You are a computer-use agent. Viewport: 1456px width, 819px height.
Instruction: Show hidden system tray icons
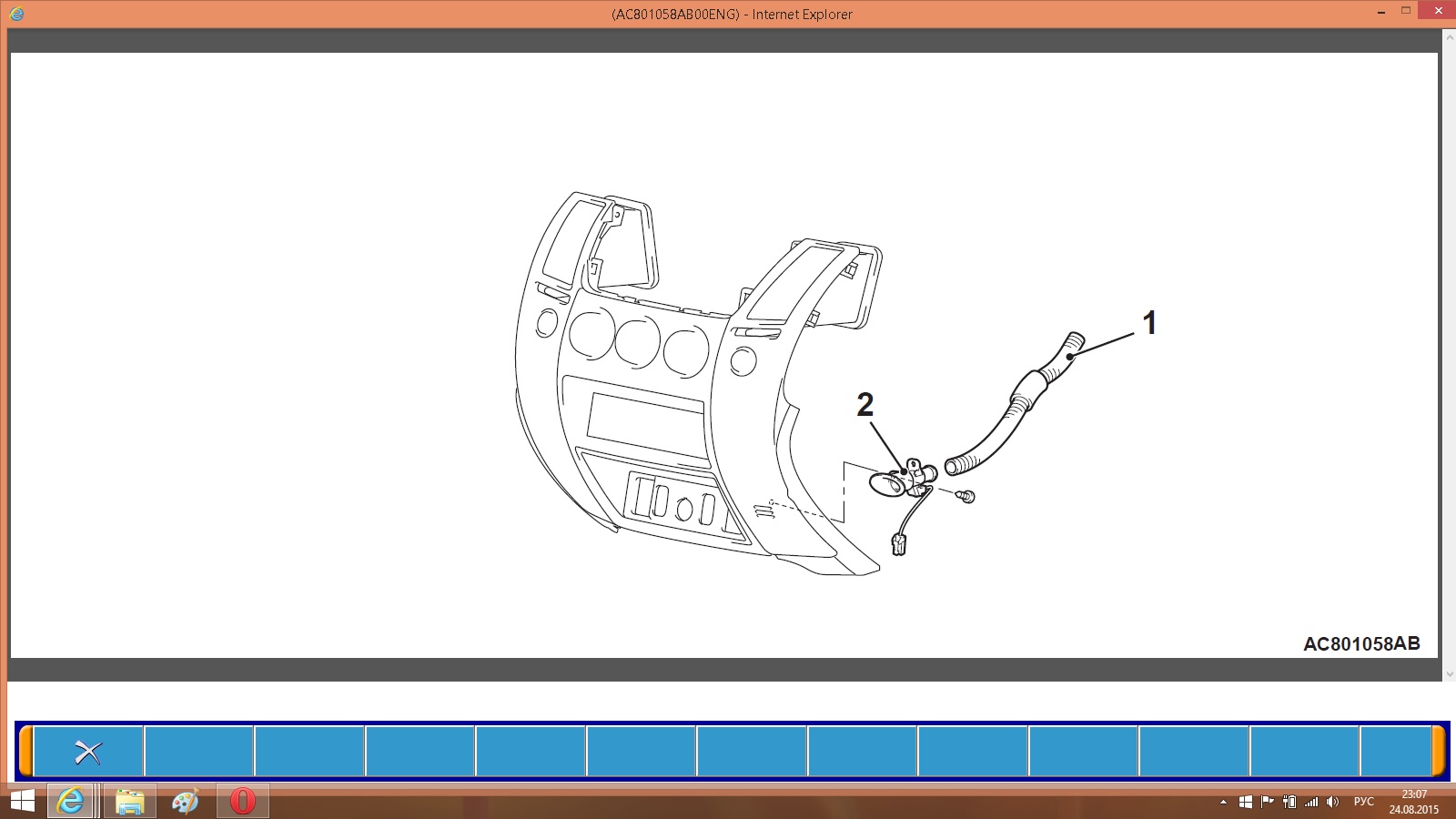[1223, 803]
